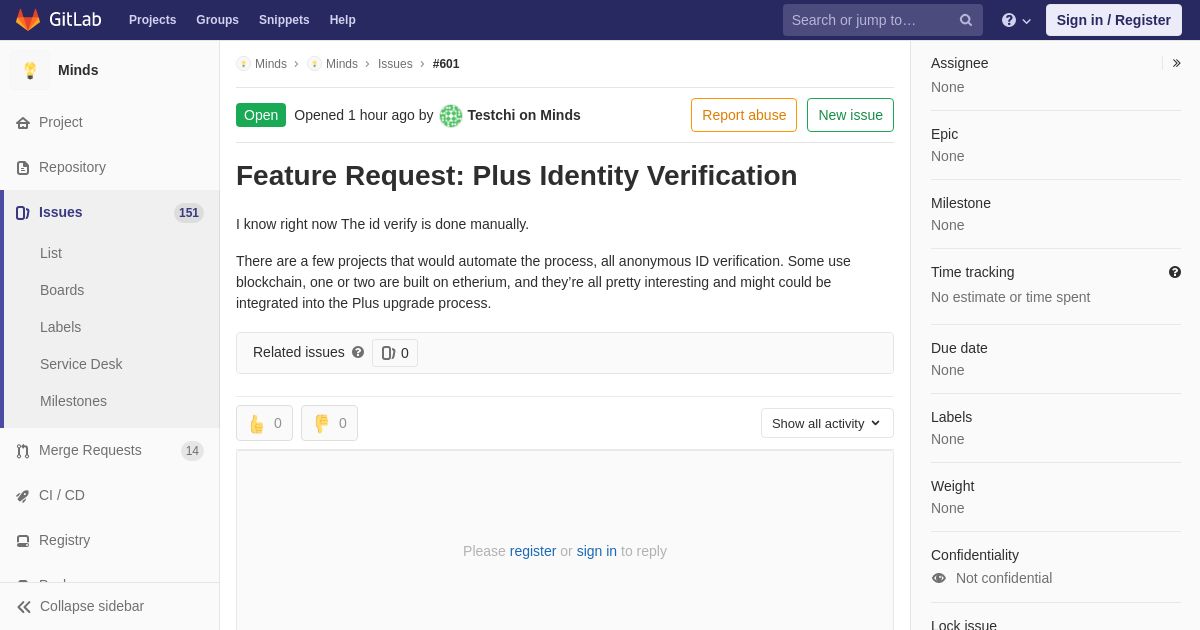The height and width of the screenshot is (630, 1200).
Task: Open the Groups menu in navbar
Action: click(x=217, y=20)
